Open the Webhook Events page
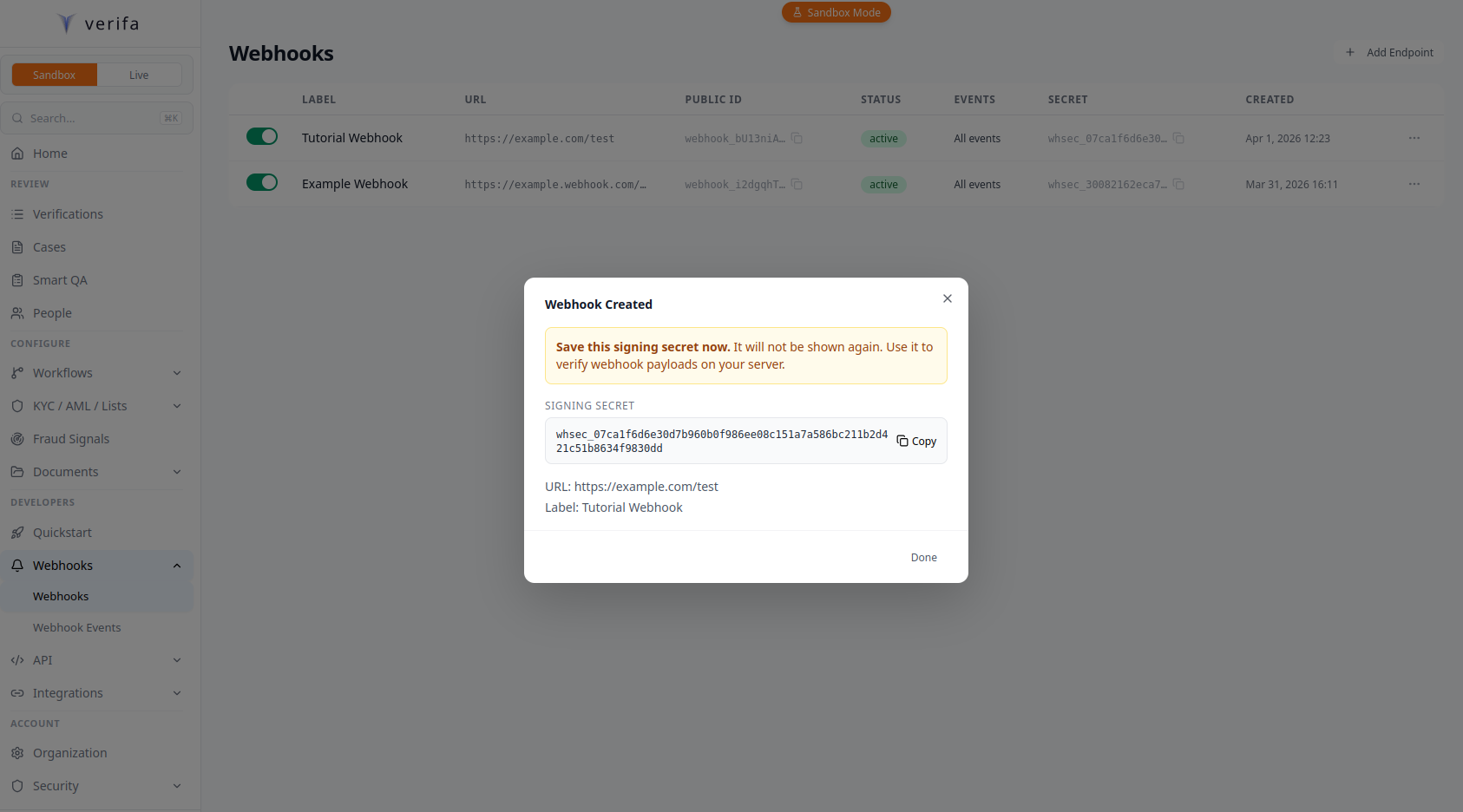Image resolution: width=1463 pixels, height=812 pixels. (x=76, y=627)
